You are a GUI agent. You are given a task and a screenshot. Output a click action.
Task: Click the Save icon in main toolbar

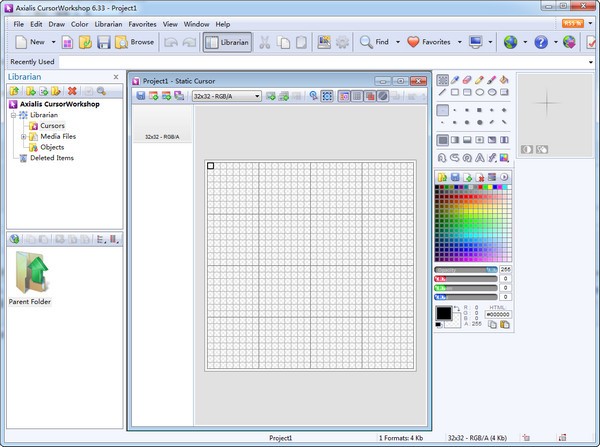pyautogui.click(x=104, y=42)
